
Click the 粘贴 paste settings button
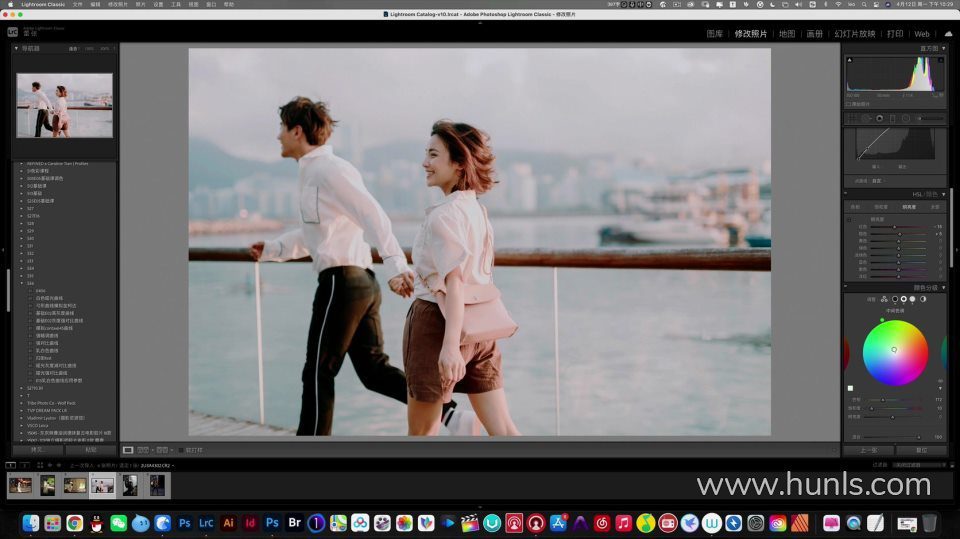[91, 450]
